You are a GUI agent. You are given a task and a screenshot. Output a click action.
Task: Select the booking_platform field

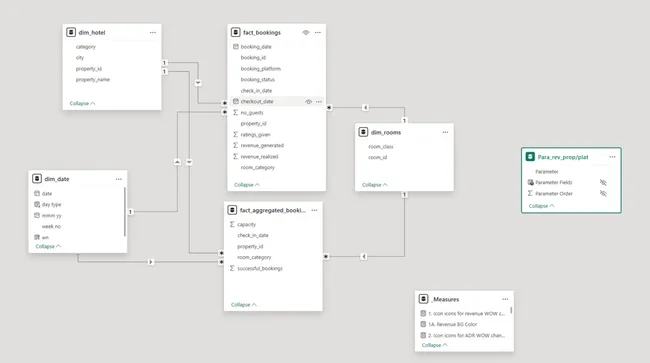[261, 69]
